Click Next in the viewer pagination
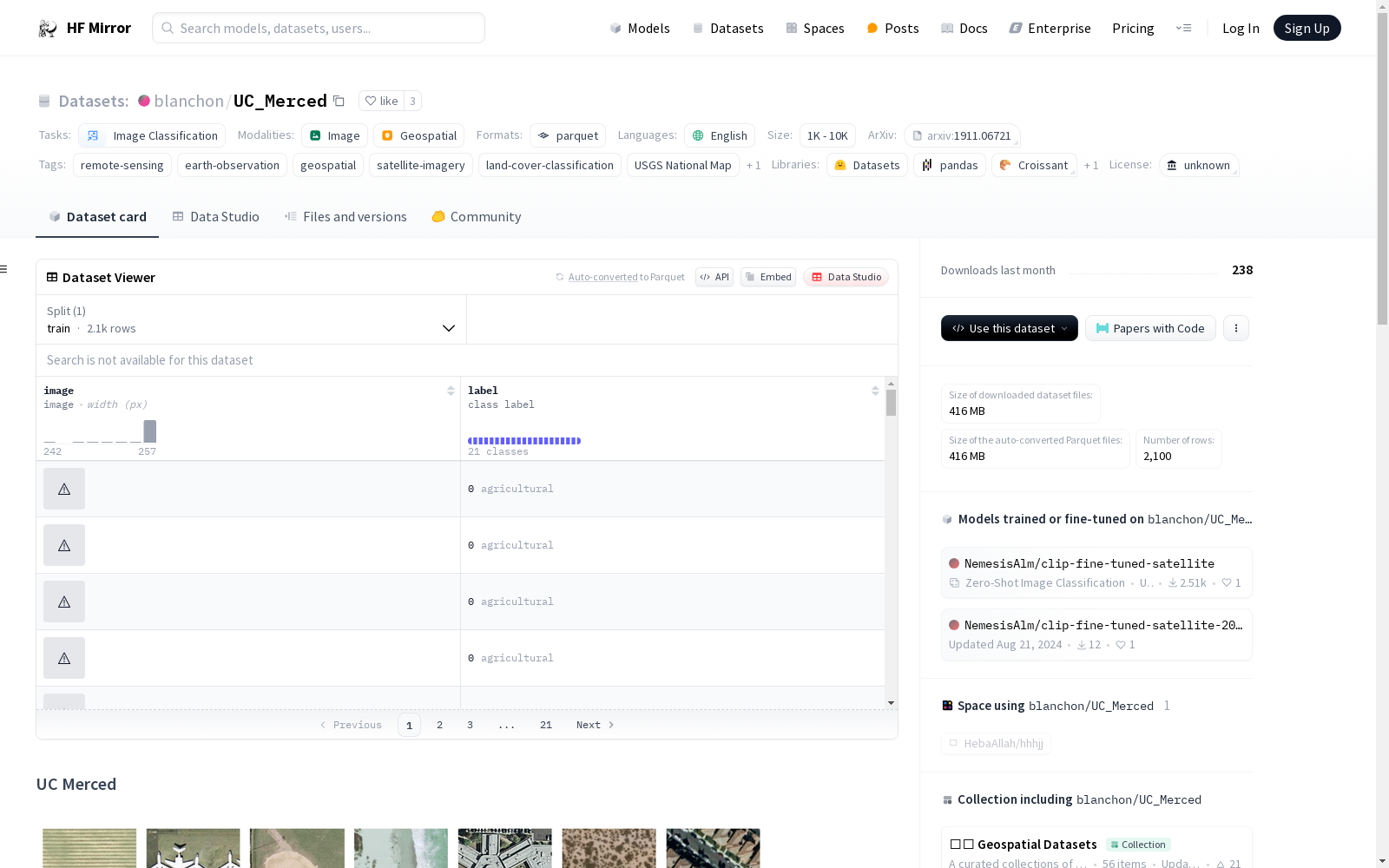The height and width of the screenshot is (868, 1389). pyautogui.click(x=596, y=725)
